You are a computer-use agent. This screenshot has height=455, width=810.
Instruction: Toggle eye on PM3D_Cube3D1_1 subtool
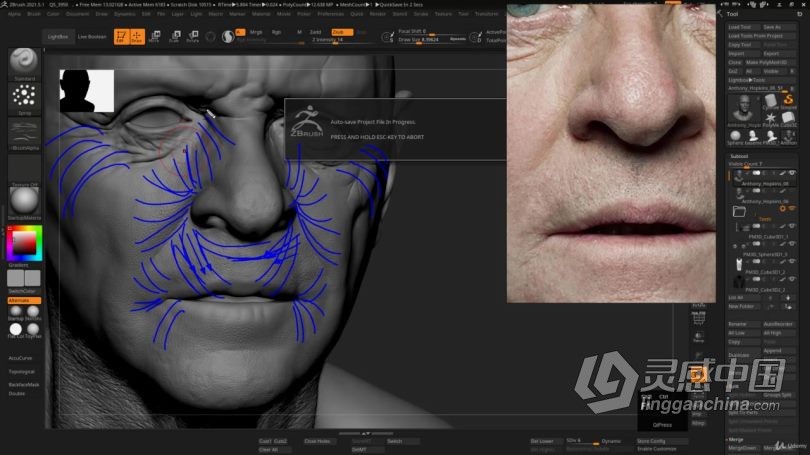[x=792, y=226]
